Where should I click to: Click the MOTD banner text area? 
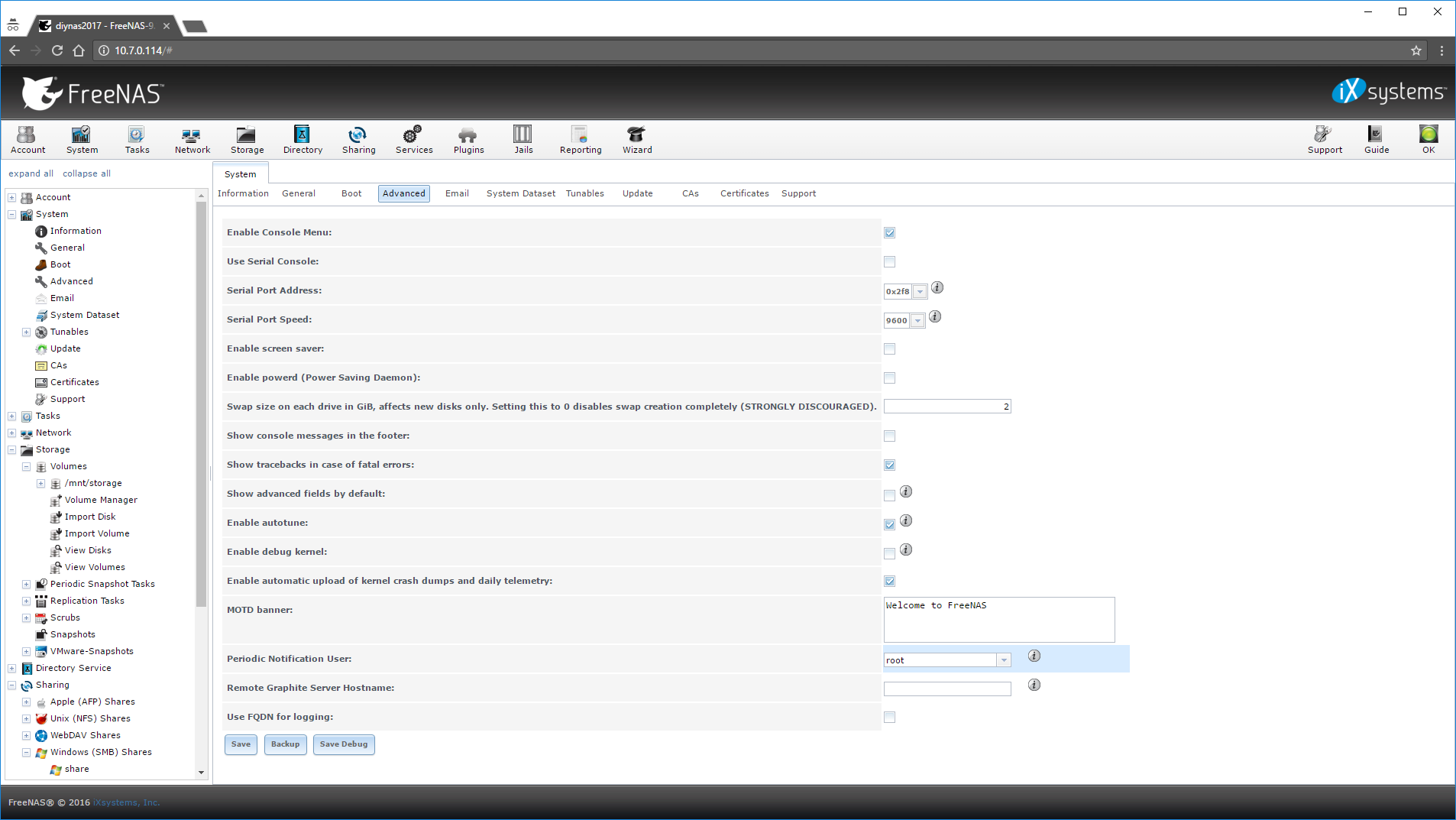999,620
